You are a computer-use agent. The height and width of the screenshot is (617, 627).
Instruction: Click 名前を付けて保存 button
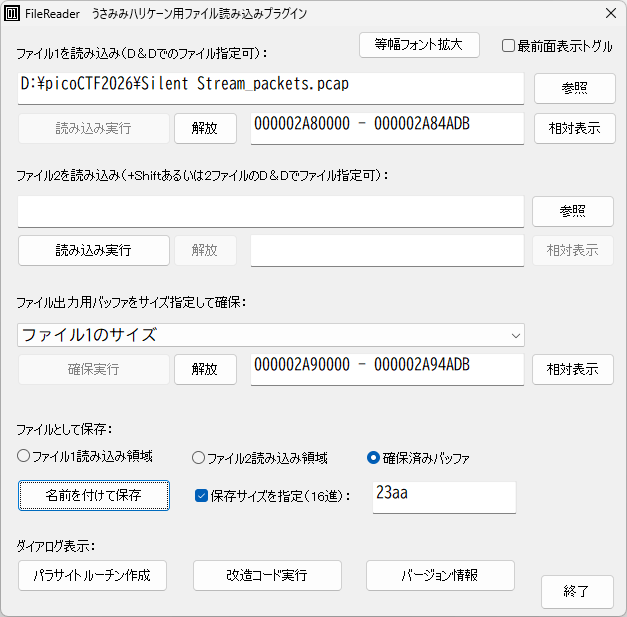click(93, 495)
